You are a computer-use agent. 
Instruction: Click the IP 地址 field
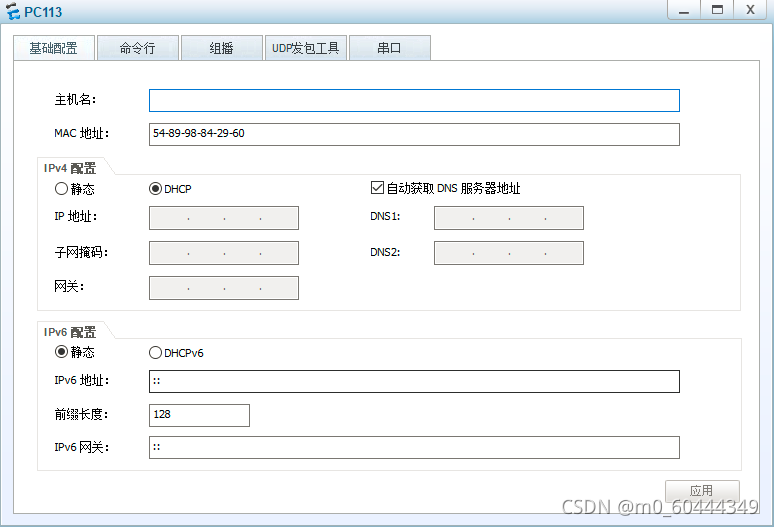(224, 218)
